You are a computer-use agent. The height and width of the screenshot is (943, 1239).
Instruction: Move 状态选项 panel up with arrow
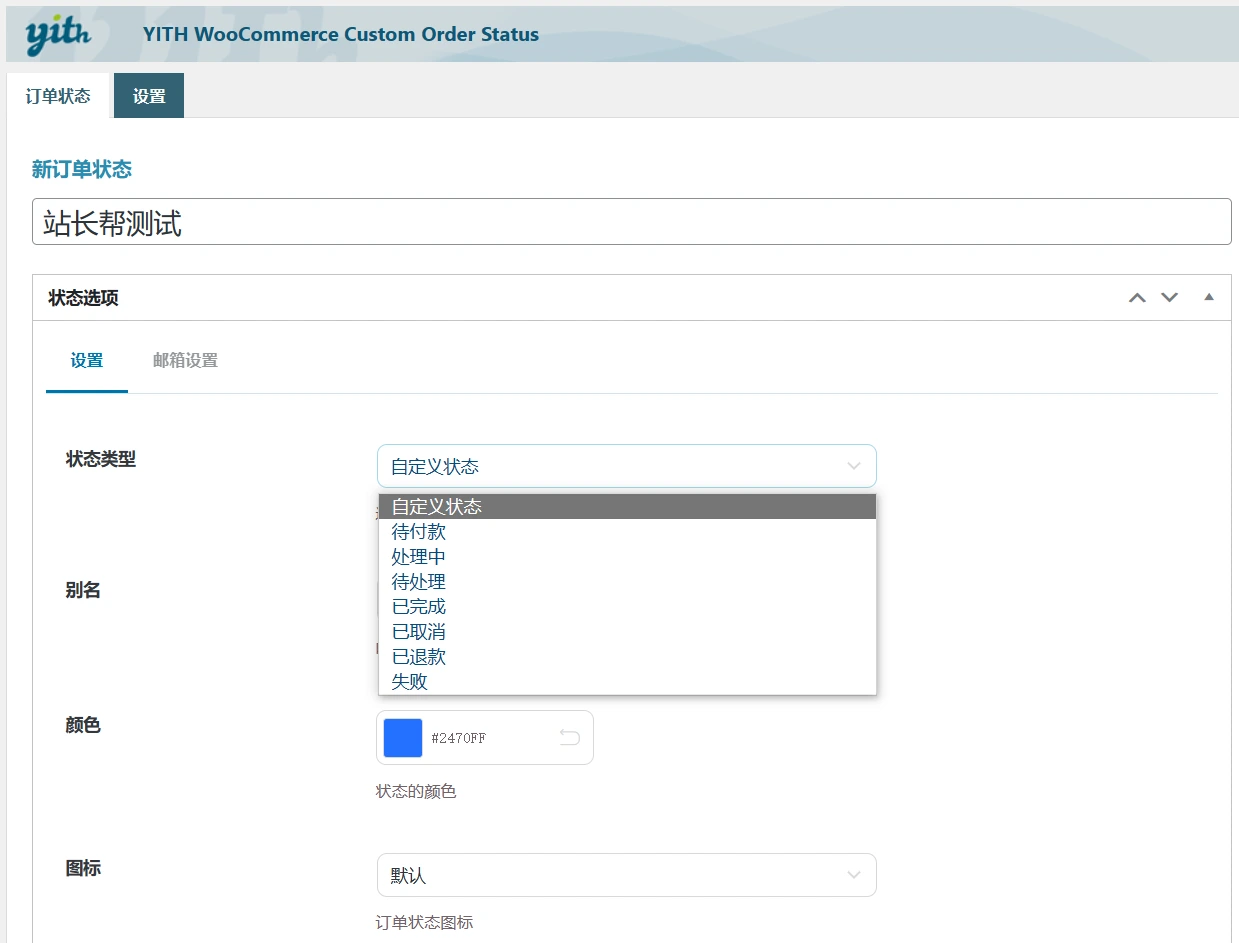pyautogui.click(x=1137, y=298)
